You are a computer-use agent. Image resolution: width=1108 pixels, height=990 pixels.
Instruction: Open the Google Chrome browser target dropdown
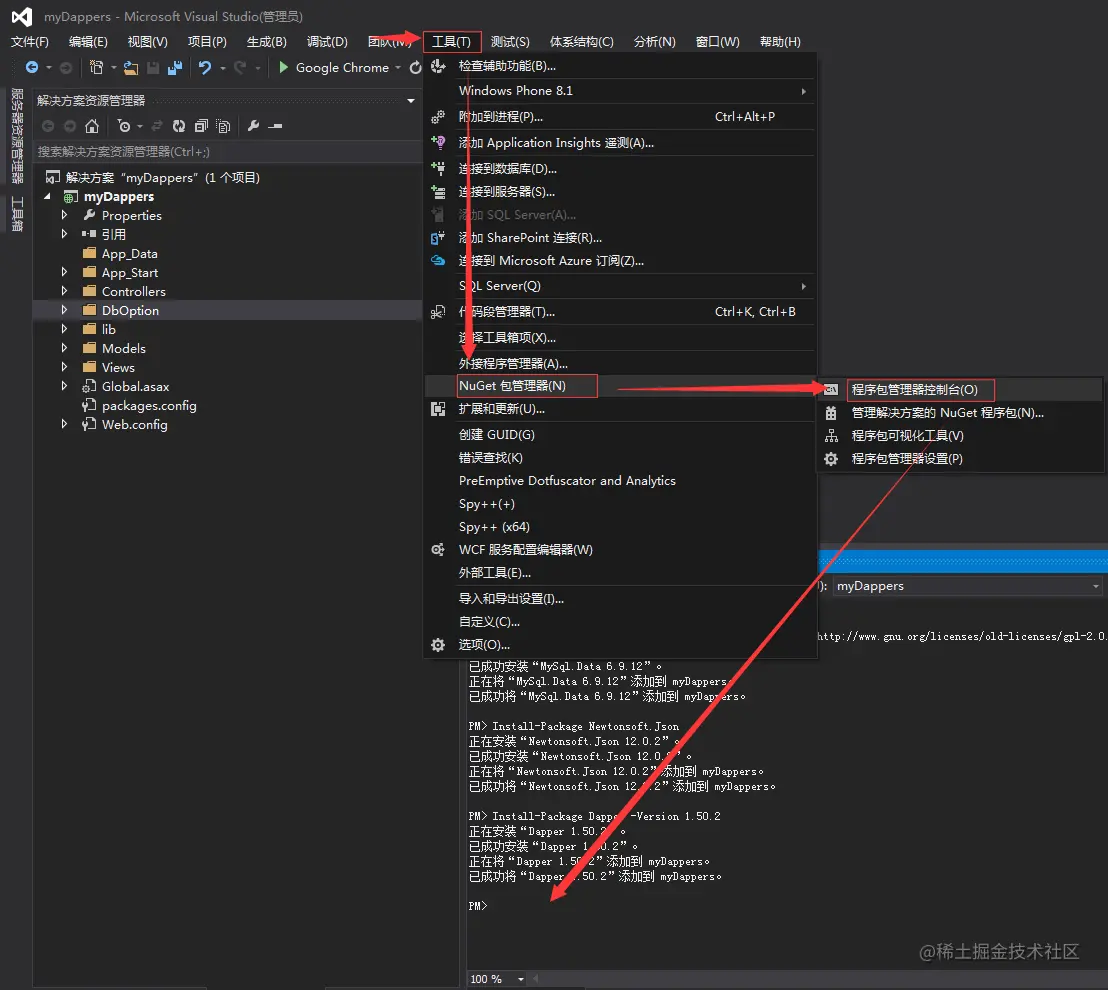coord(398,68)
